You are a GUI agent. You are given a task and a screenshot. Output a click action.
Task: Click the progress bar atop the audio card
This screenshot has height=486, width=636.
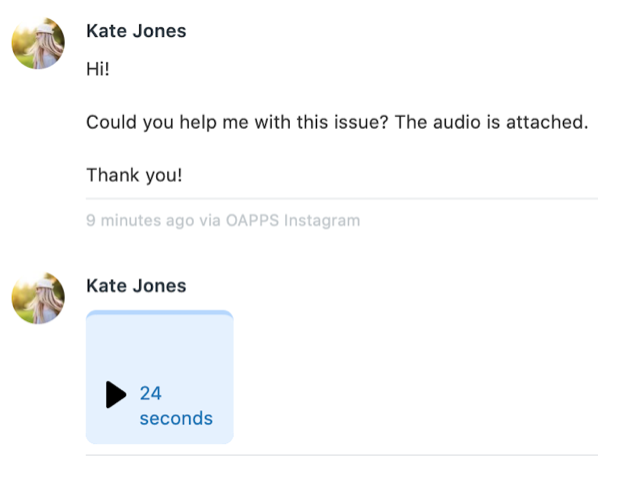160,313
